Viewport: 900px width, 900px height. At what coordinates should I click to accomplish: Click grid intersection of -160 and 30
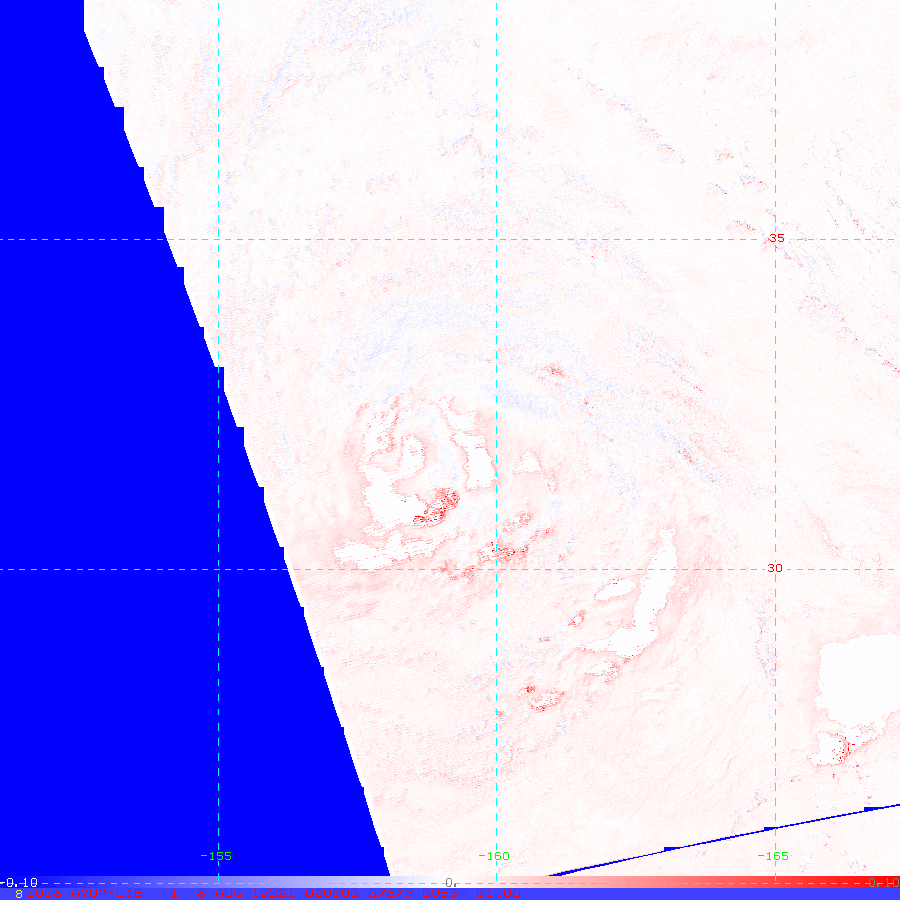pos(497,569)
